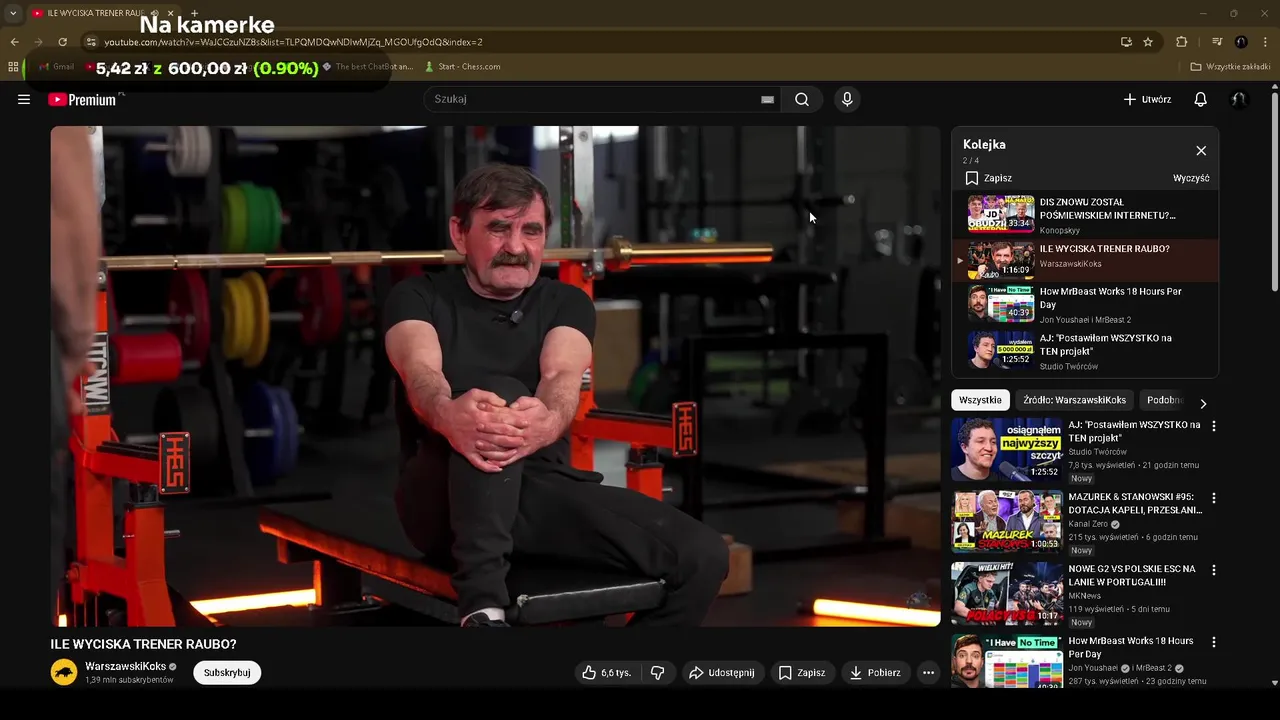Play DIS ZNOWU ZOSTAŁ POŚMIEWISKIEM queue item
The width and height of the screenshot is (1280, 720).
(1085, 215)
